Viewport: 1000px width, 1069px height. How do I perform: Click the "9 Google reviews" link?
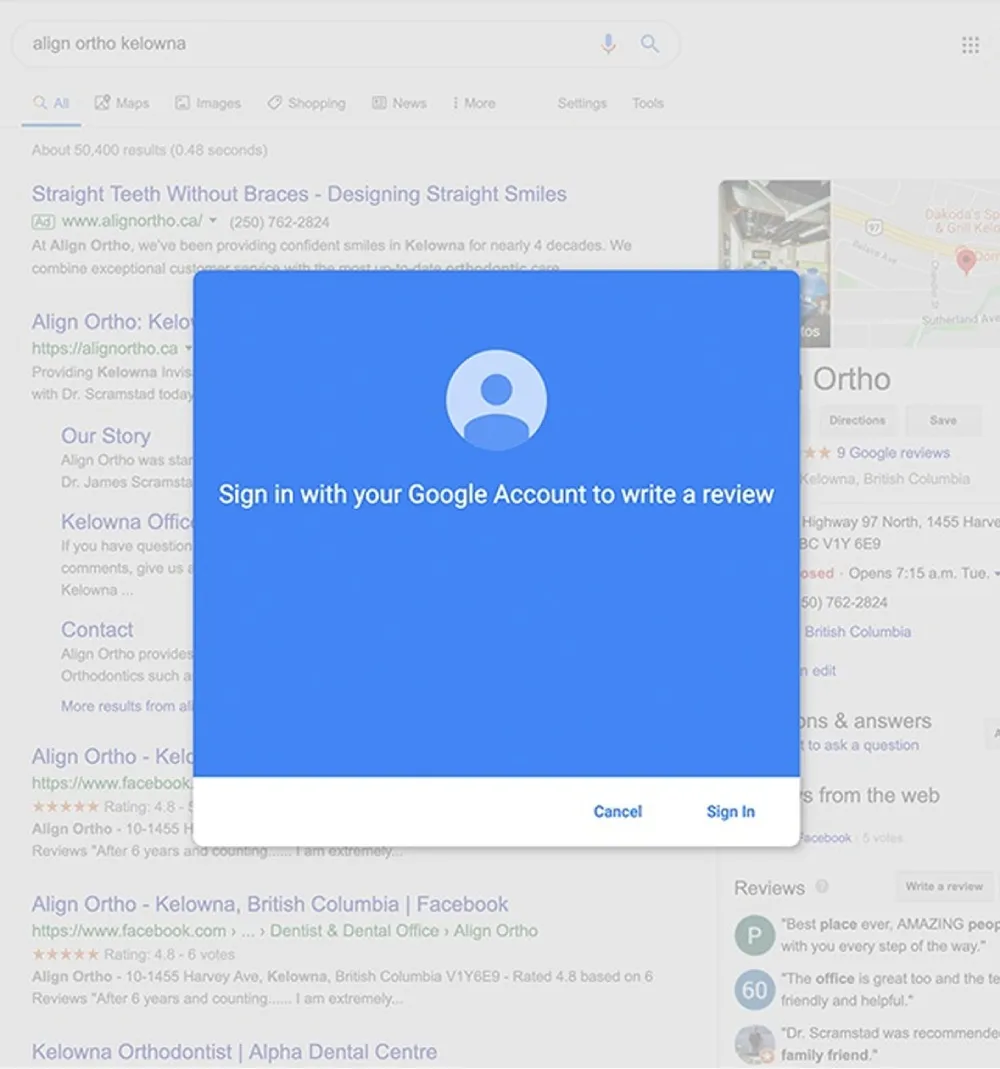coord(892,453)
